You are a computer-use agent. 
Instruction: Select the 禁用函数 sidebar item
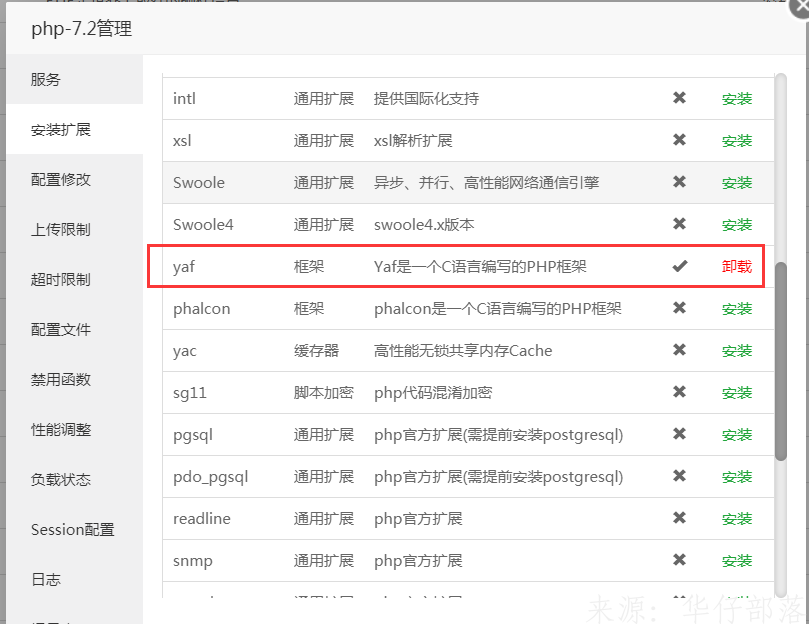tap(61, 380)
